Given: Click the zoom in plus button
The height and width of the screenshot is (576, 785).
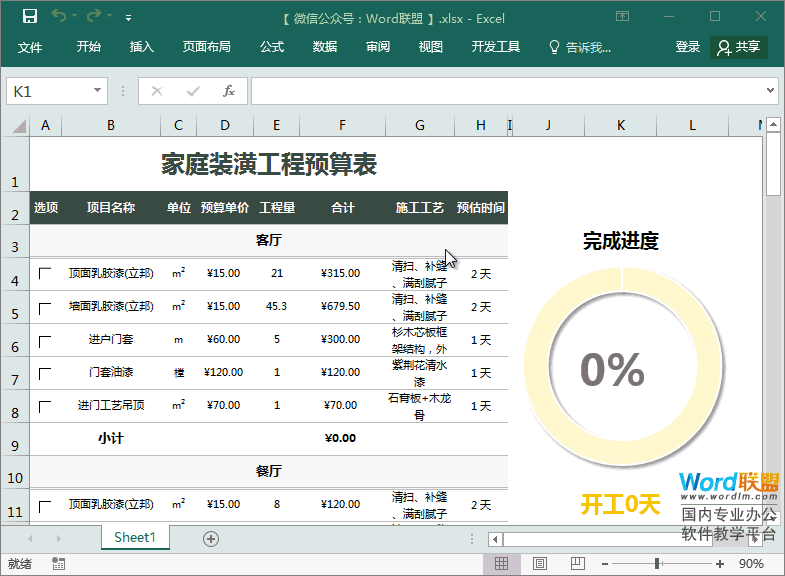Looking at the screenshot, I should click(x=720, y=564).
